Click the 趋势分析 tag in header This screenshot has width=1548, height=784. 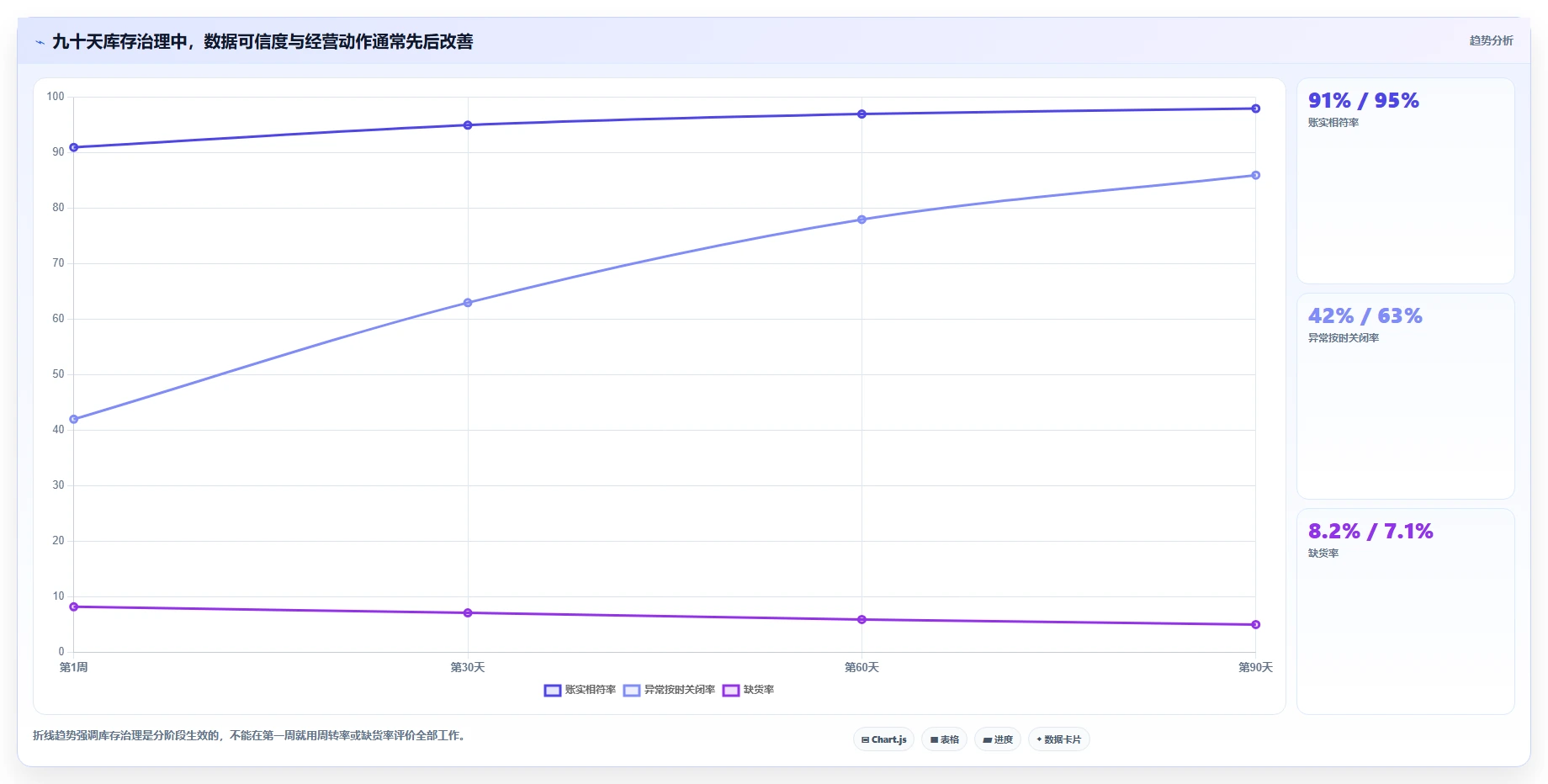coord(1491,40)
